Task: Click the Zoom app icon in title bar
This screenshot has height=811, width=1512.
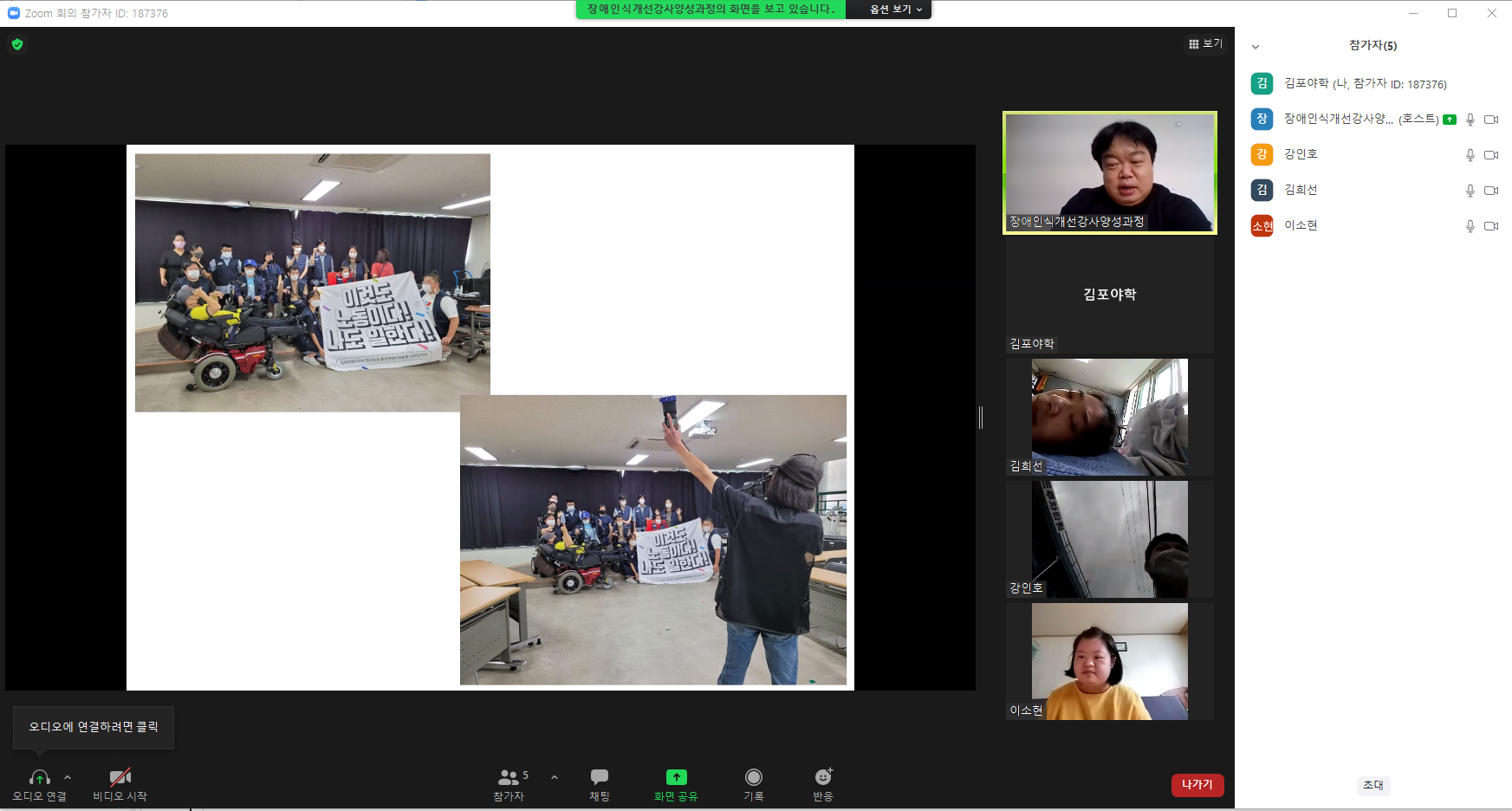Action: [13, 13]
